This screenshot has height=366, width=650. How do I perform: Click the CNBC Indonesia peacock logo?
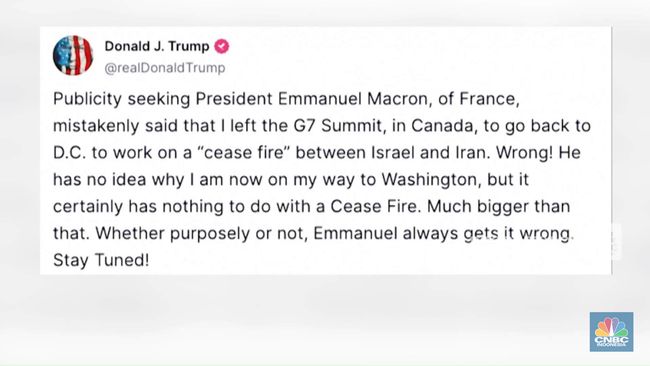611,332
